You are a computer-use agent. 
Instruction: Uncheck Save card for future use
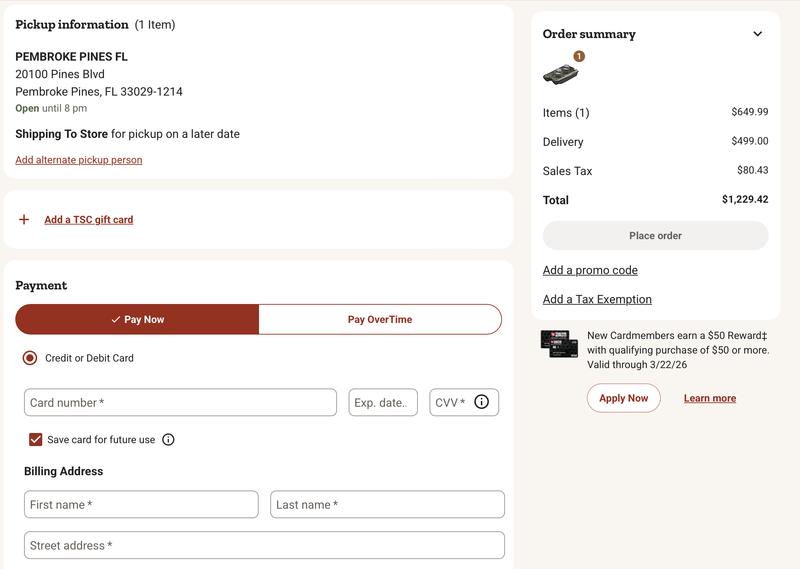(36, 439)
